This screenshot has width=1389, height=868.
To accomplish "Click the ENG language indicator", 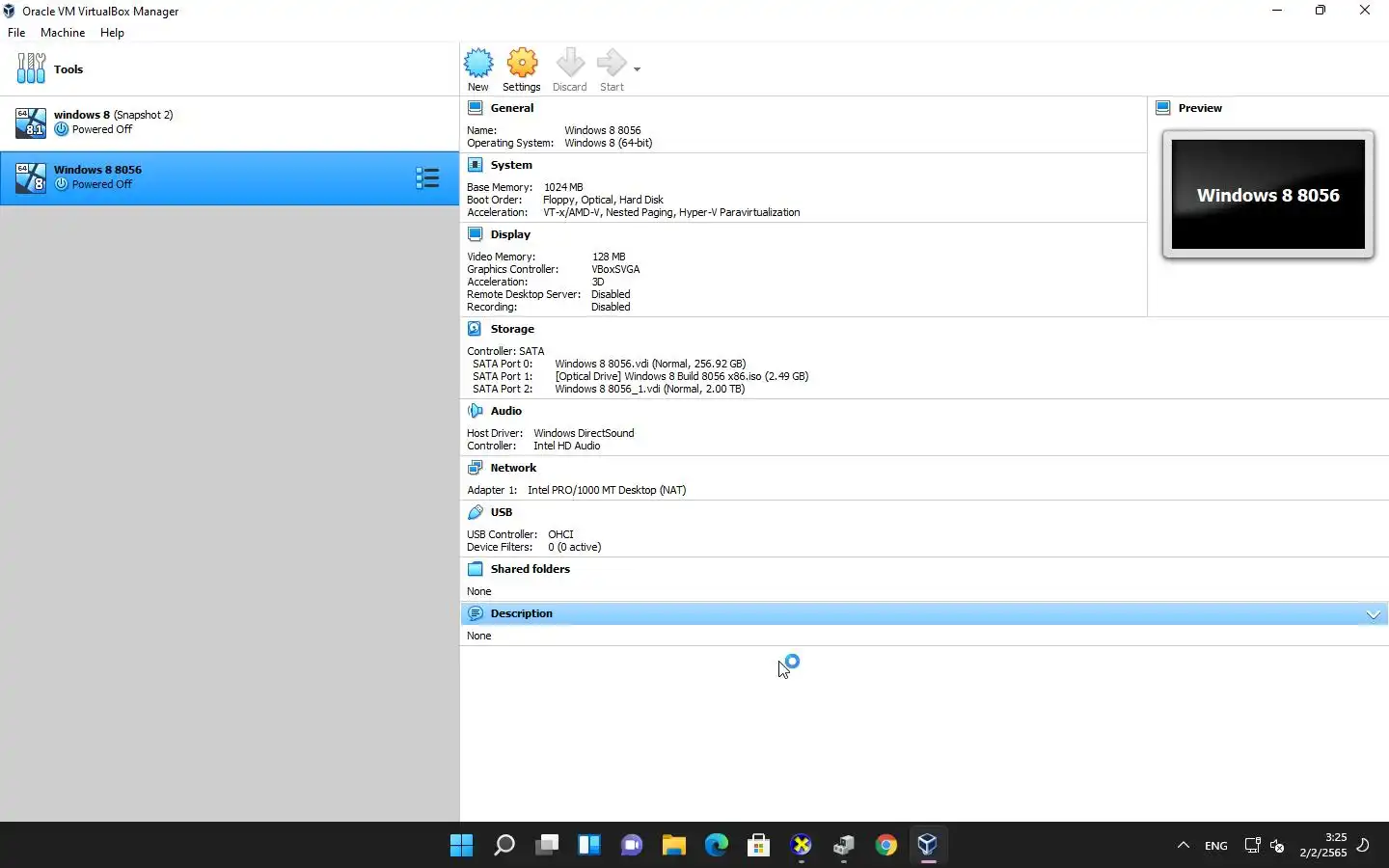I will [x=1216, y=846].
